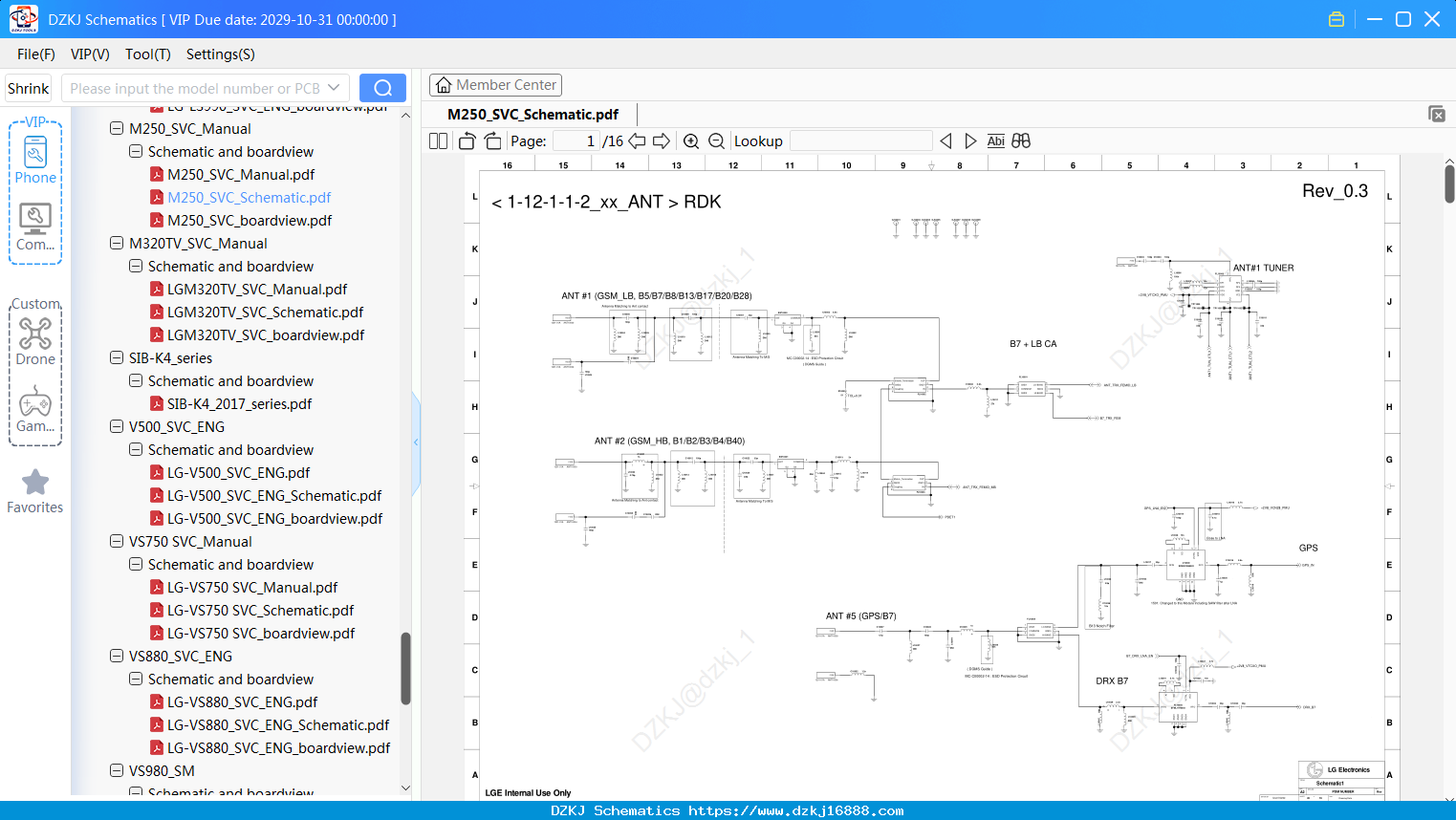Close the PDF tab panel icon
This screenshot has width=1456, height=820.
click(1437, 114)
